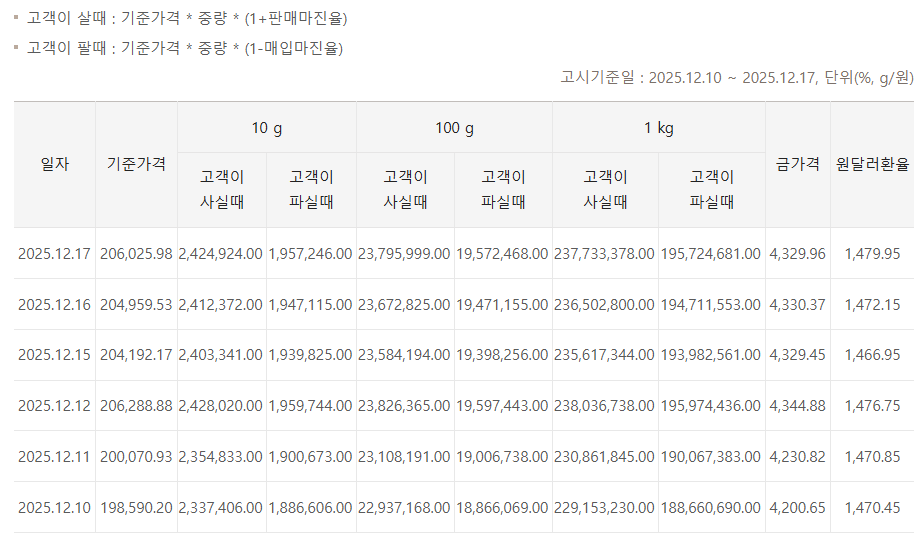Click the 1 kg group header
The image size is (924, 546).
[659, 128]
